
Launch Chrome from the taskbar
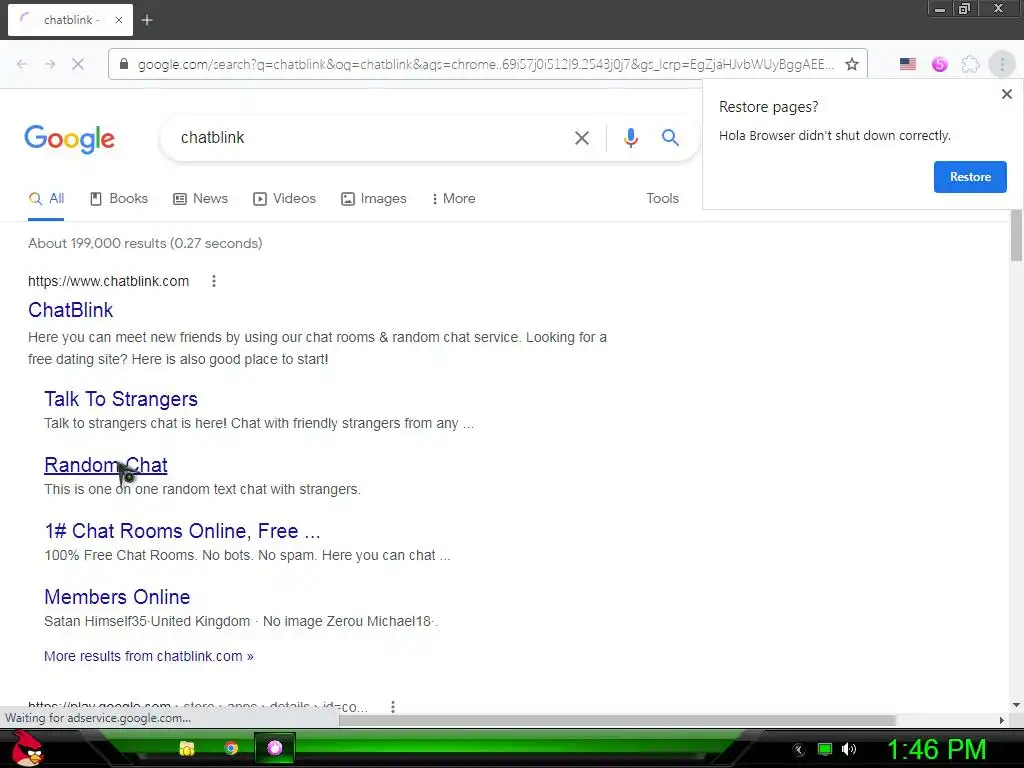coord(231,748)
